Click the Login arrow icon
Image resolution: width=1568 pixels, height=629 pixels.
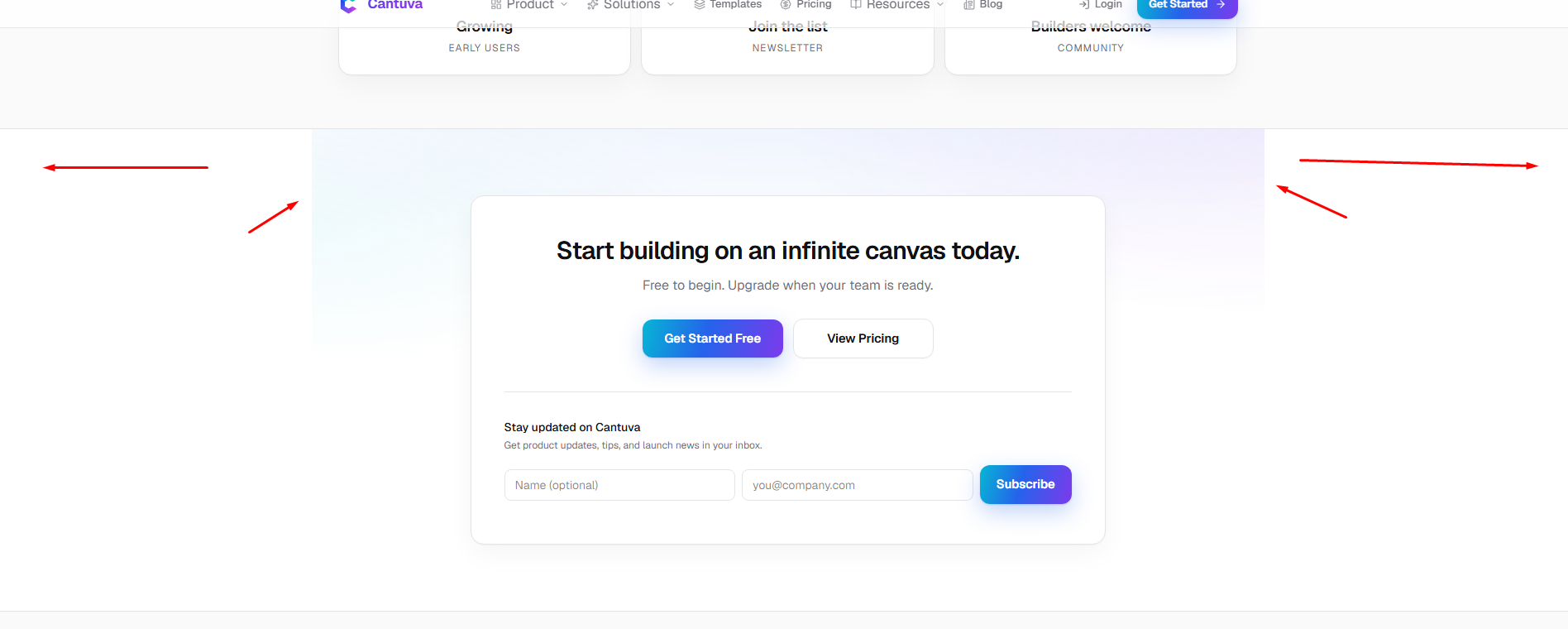[1083, 5]
